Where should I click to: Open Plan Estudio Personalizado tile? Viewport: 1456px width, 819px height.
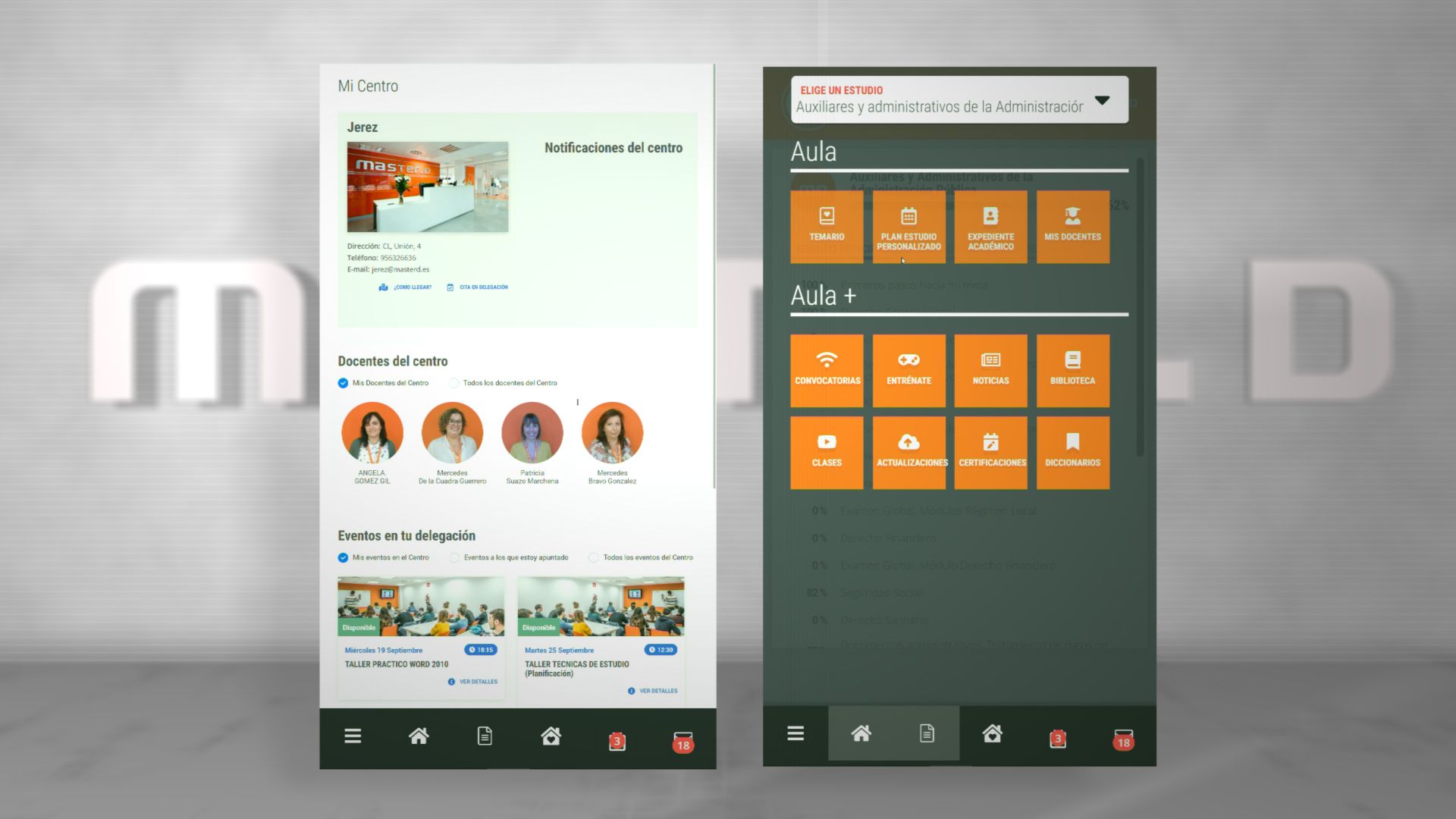908,226
